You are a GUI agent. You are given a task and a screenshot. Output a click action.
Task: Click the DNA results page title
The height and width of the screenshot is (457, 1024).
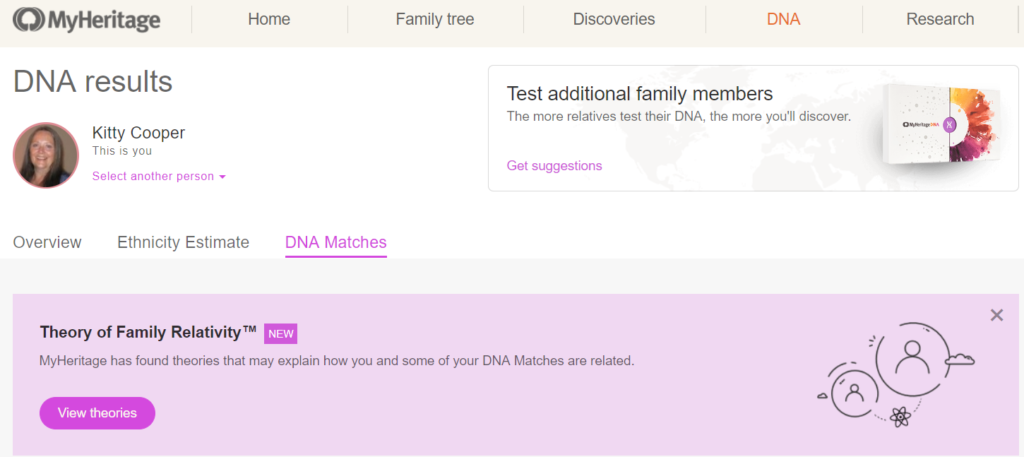93,82
